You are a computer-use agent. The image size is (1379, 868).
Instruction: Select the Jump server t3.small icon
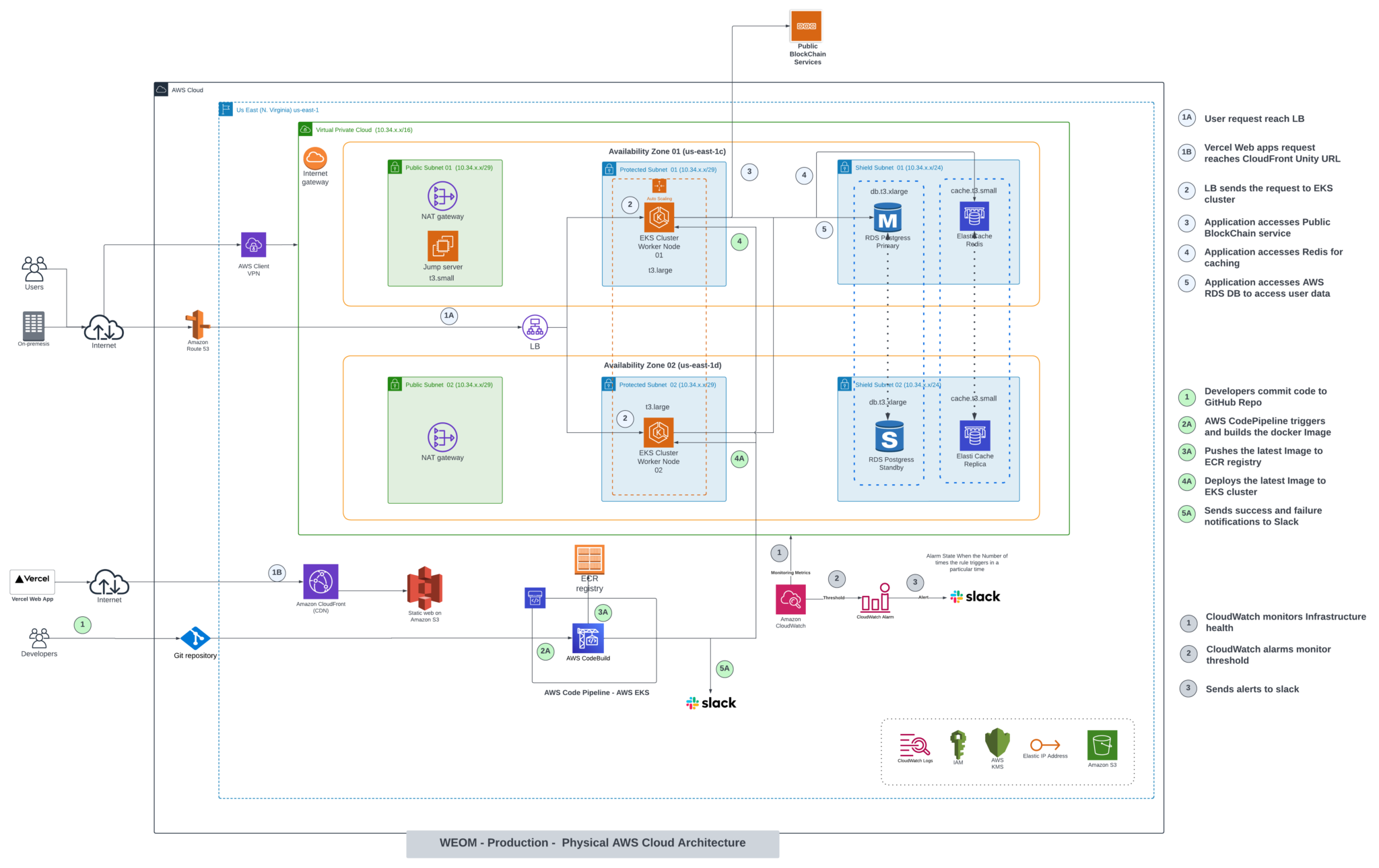[442, 244]
